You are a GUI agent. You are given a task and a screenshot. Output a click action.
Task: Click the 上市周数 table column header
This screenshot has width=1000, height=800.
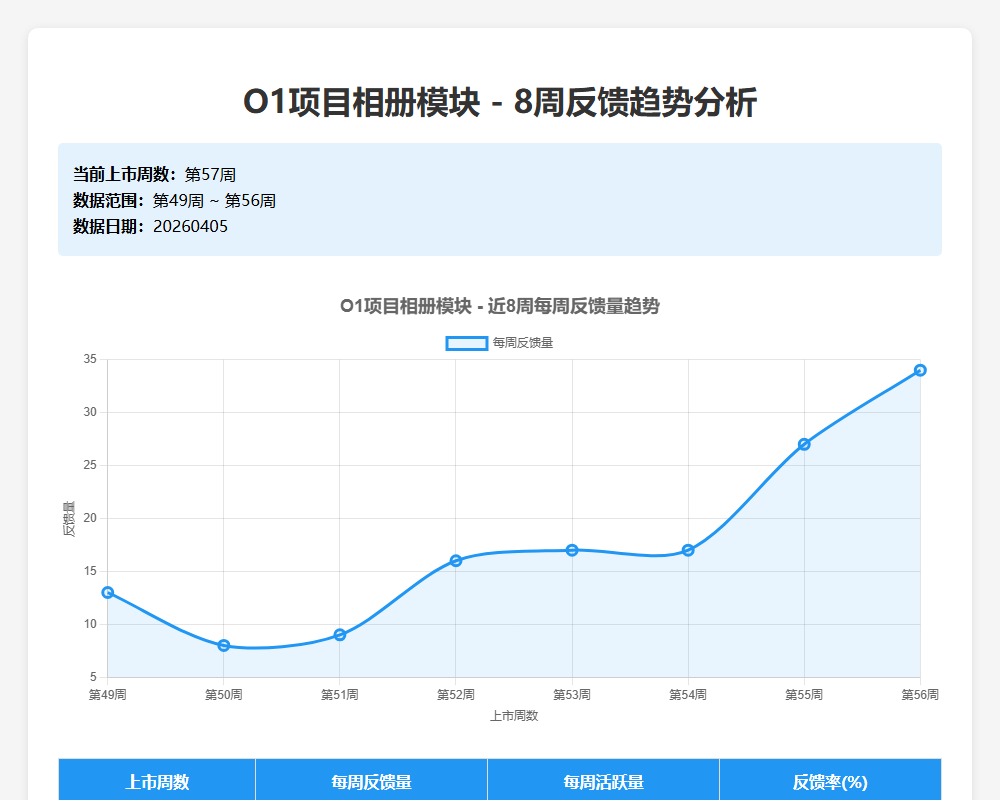157,781
